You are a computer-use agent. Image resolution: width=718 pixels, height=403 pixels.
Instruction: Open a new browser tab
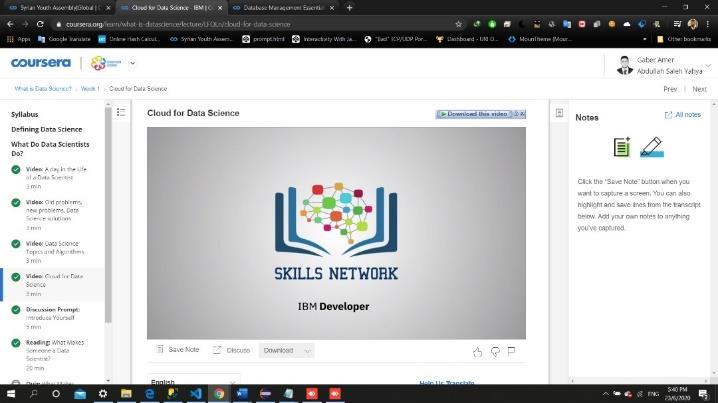pos(349,8)
